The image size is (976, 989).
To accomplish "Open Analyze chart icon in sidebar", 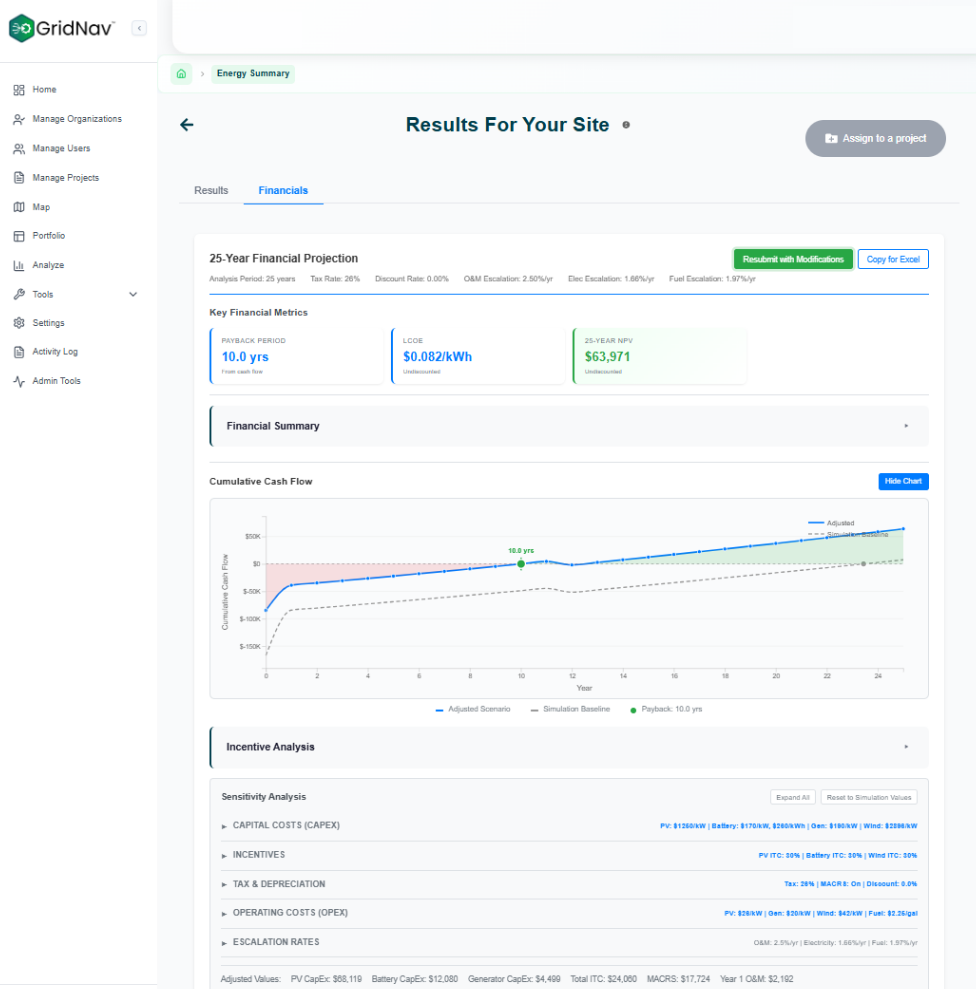I will 18,265.
